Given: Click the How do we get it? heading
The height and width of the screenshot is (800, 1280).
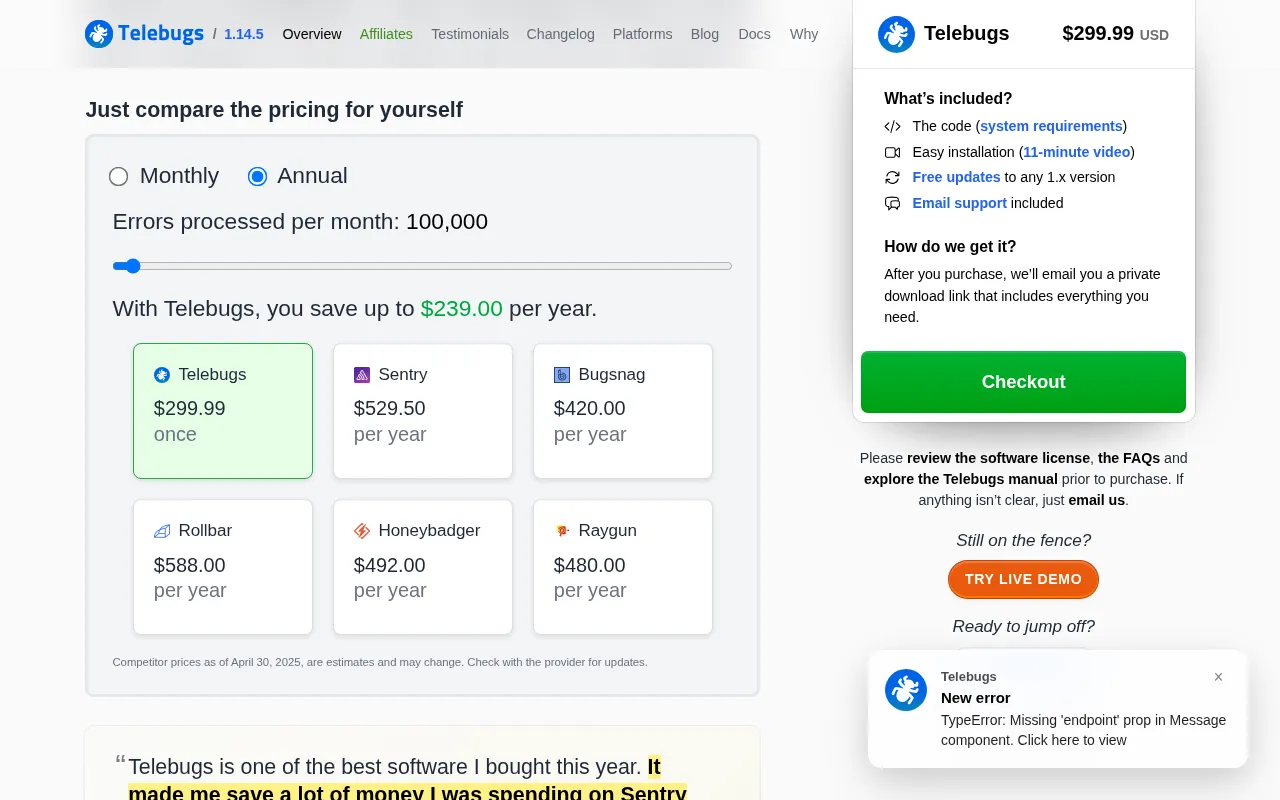Looking at the screenshot, I should pos(950,247).
